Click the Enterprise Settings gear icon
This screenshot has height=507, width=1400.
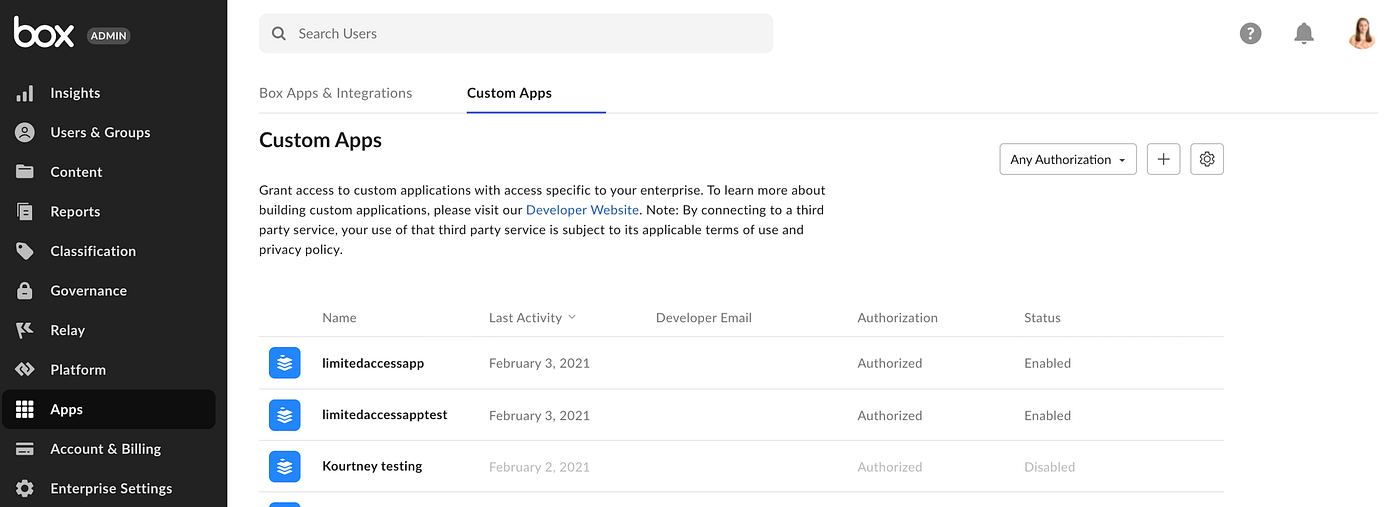coord(25,488)
